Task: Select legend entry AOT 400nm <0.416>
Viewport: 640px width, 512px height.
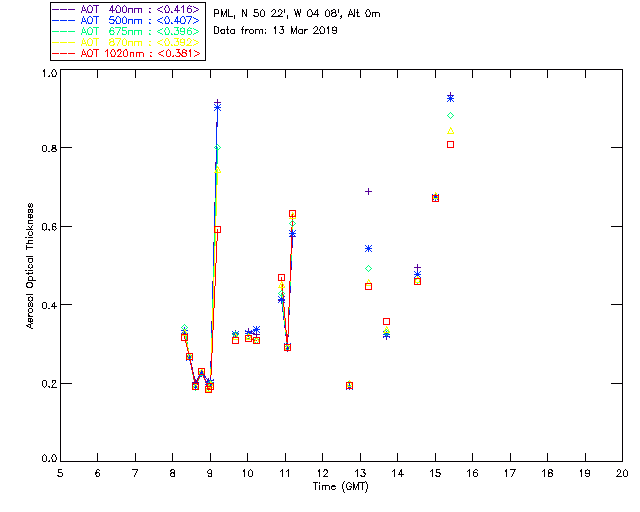Action: pyautogui.click(x=127, y=9)
